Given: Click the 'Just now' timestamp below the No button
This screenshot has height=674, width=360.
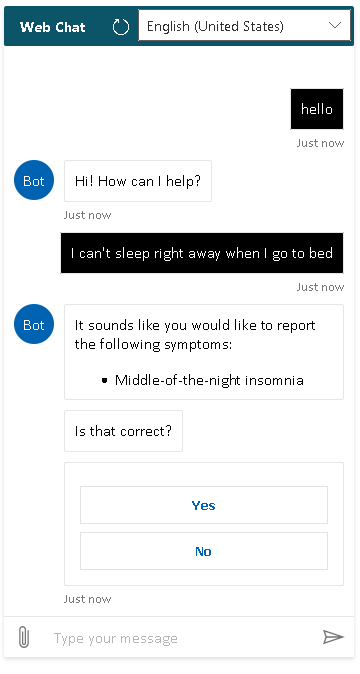Looking at the screenshot, I should (88, 599).
